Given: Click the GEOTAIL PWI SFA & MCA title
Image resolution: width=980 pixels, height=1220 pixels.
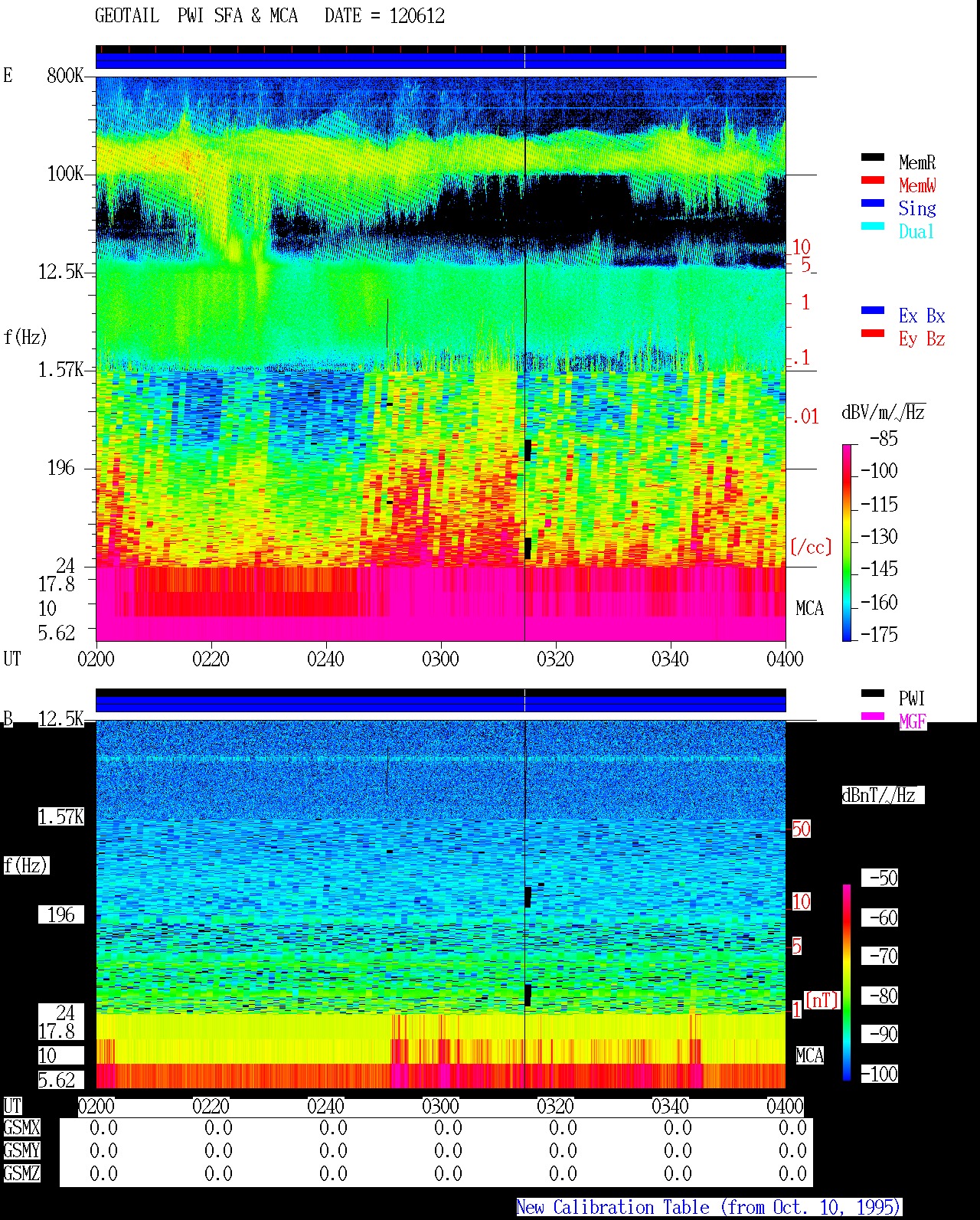Looking at the screenshot, I should pyautogui.click(x=269, y=16).
